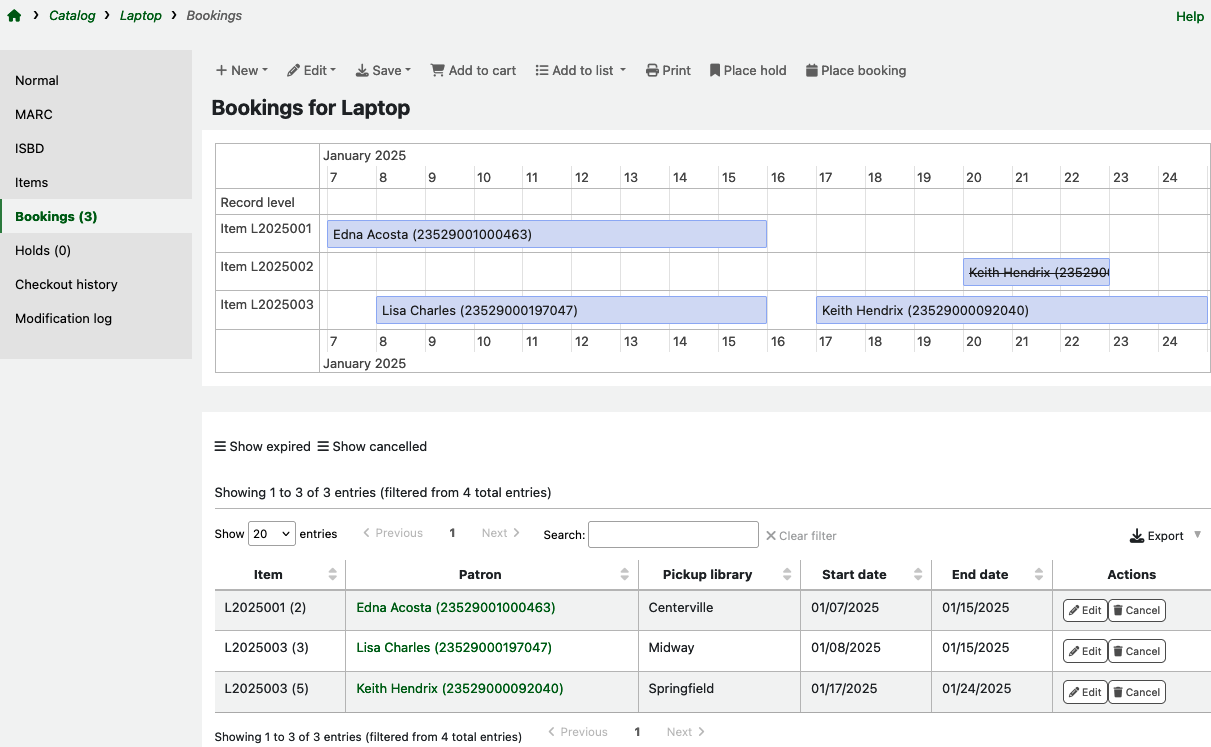
Task: Open the Place booking dialog
Action: (855, 70)
